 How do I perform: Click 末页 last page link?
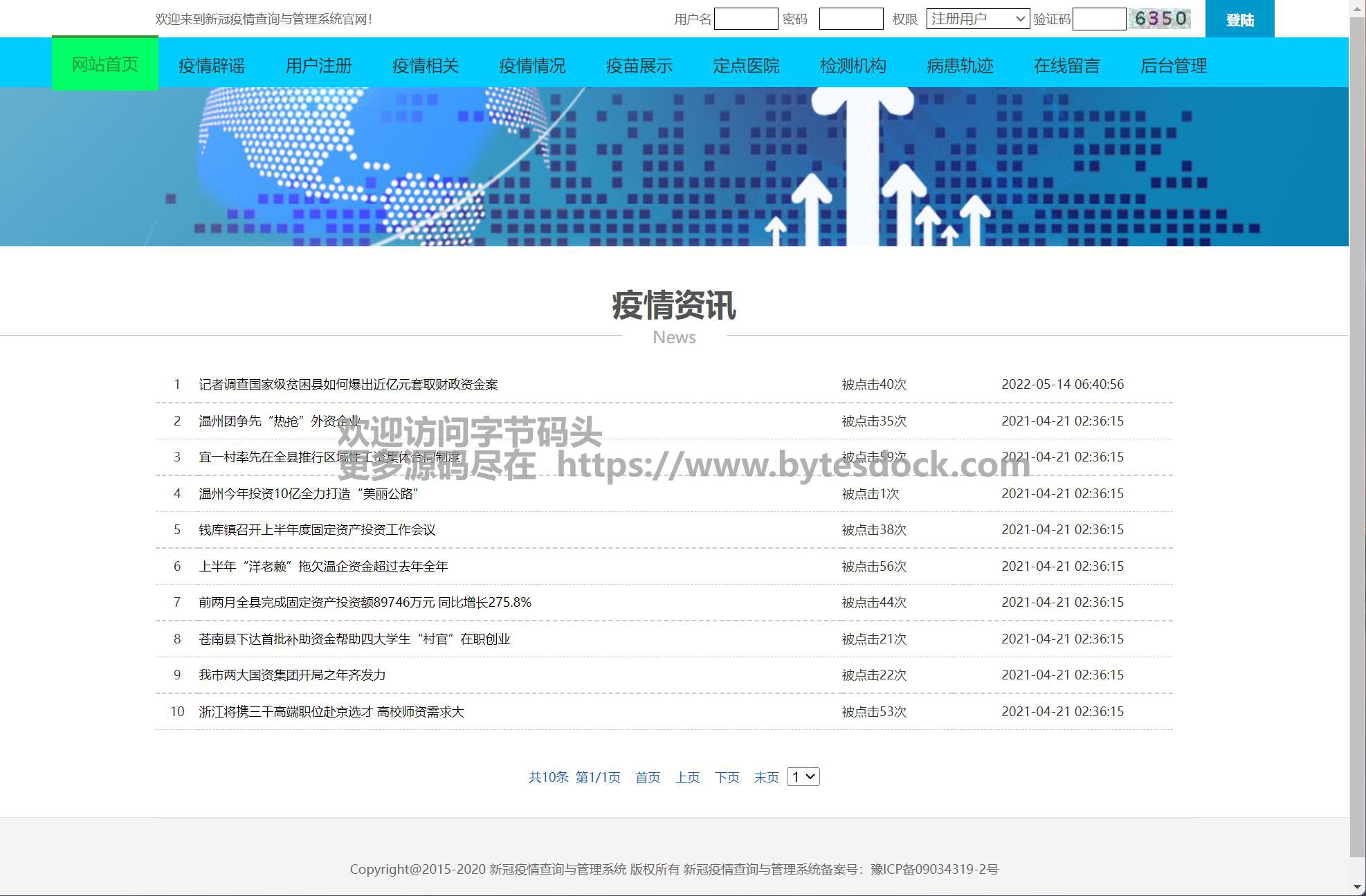point(766,778)
